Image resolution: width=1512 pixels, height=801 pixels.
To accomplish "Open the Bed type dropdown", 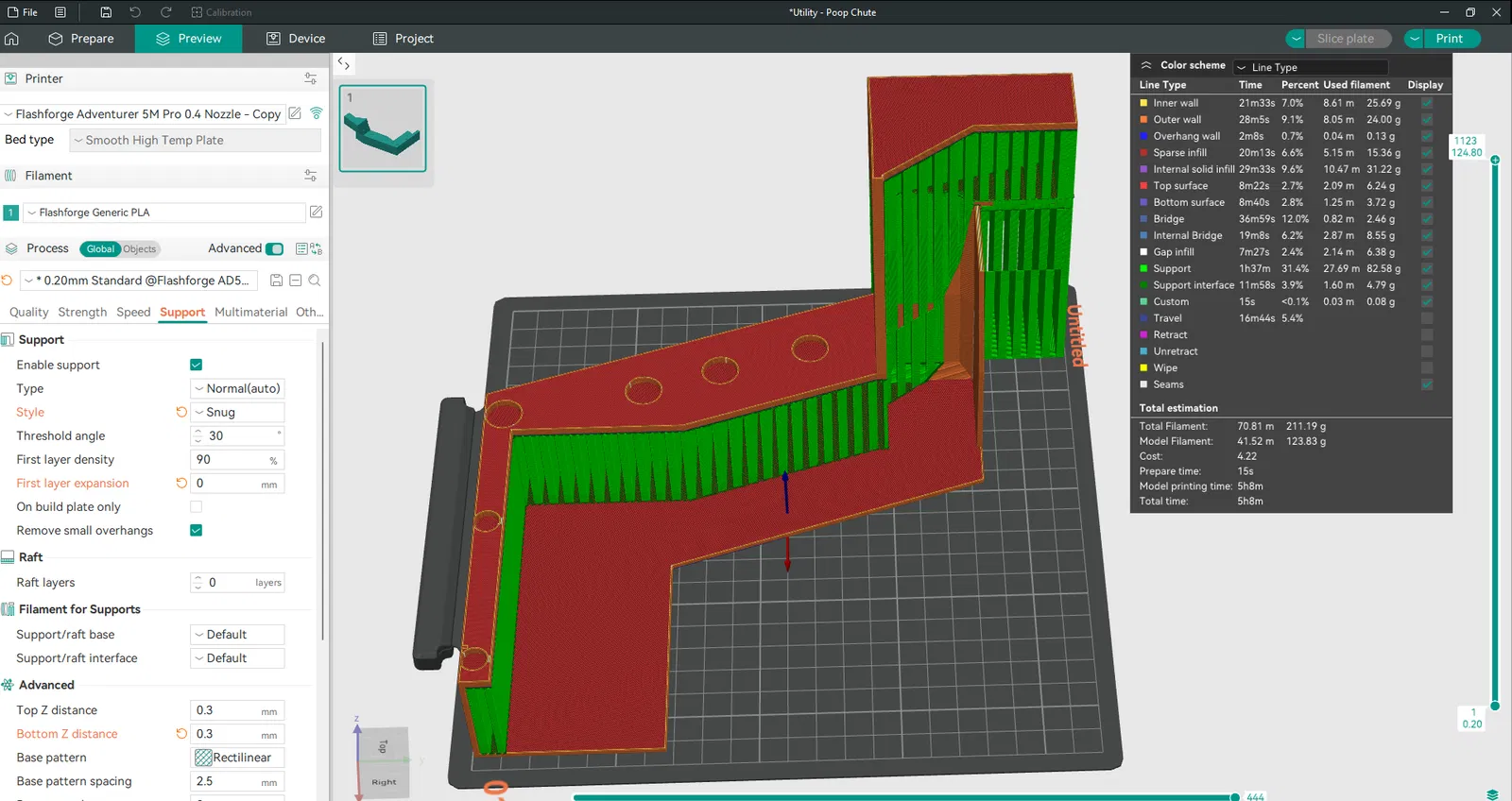I will pos(196,140).
